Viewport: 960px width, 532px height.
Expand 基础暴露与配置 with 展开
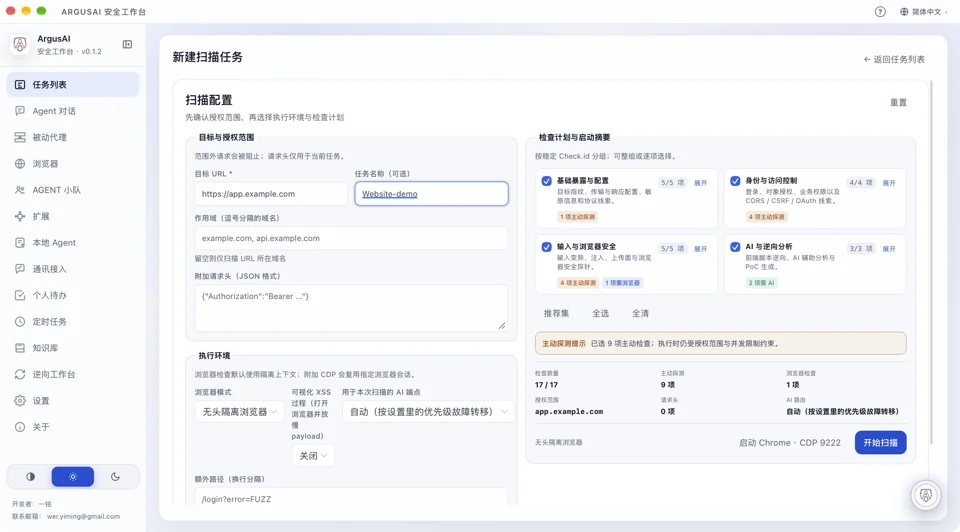click(x=700, y=182)
